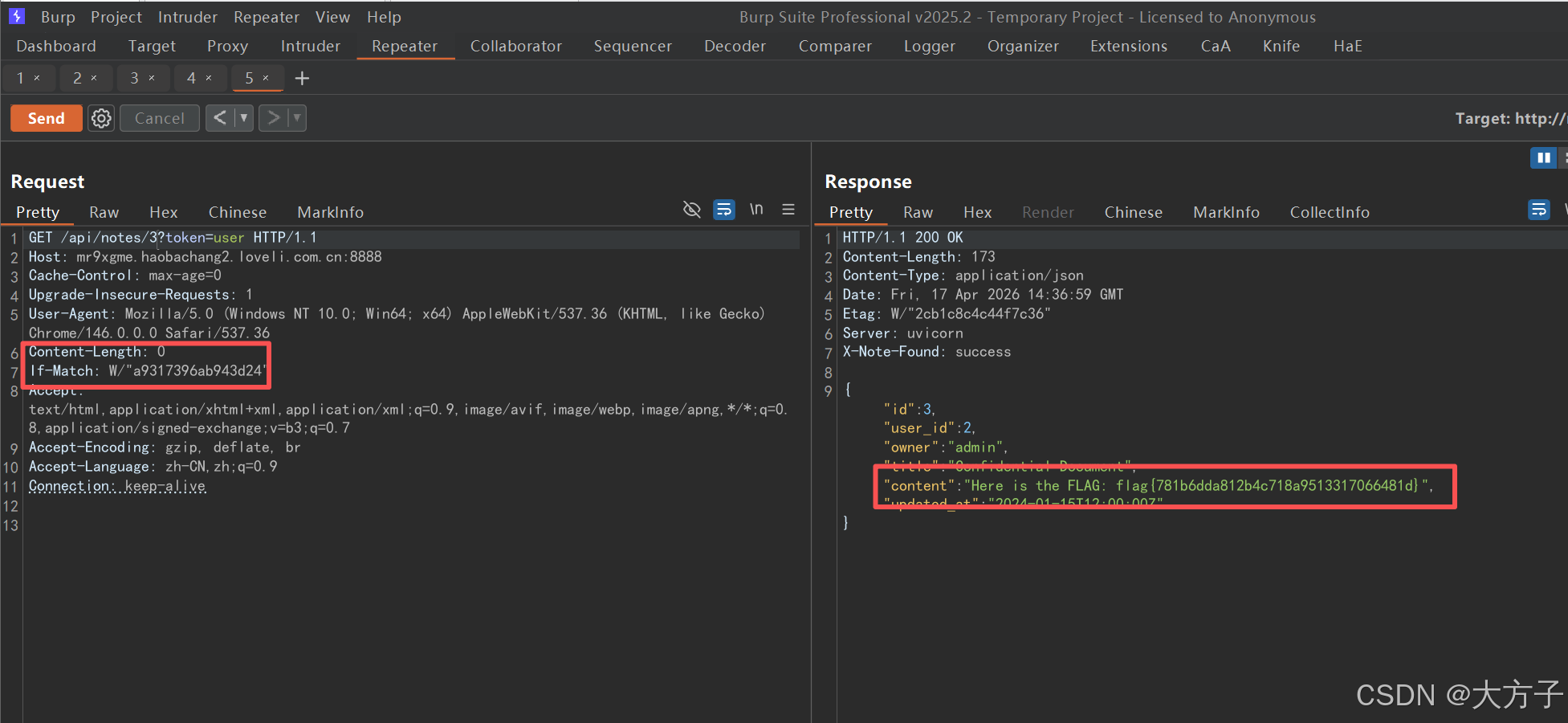The width and height of the screenshot is (1568, 723).
Task: Click the Cancel button
Action: pos(159,118)
